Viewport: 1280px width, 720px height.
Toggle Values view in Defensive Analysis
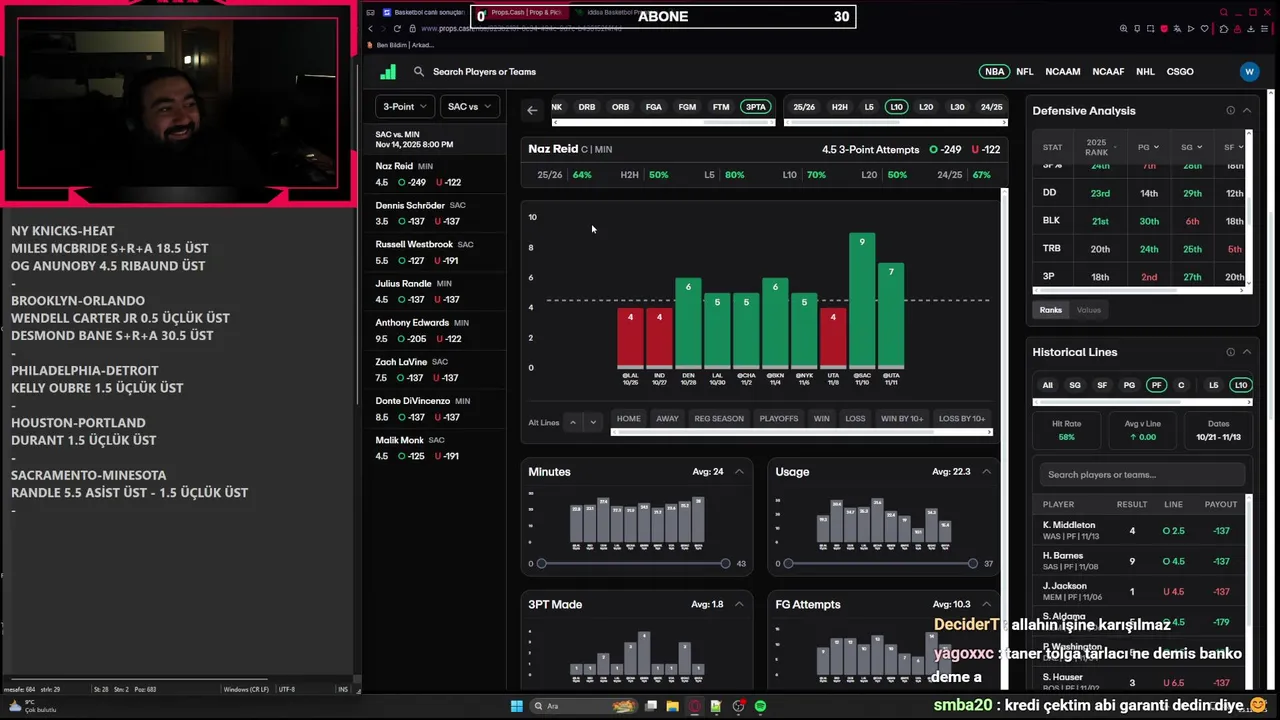[x=1089, y=310]
